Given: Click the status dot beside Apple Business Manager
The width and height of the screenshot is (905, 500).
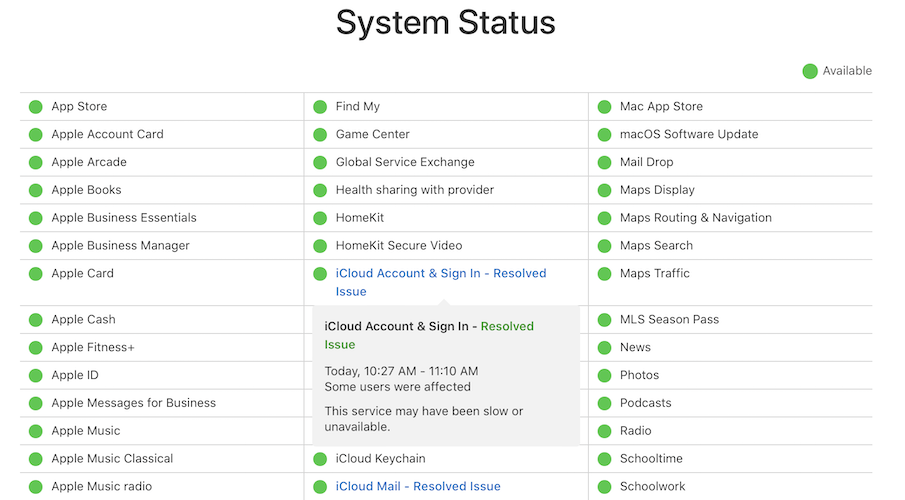Looking at the screenshot, I should coord(36,246).
